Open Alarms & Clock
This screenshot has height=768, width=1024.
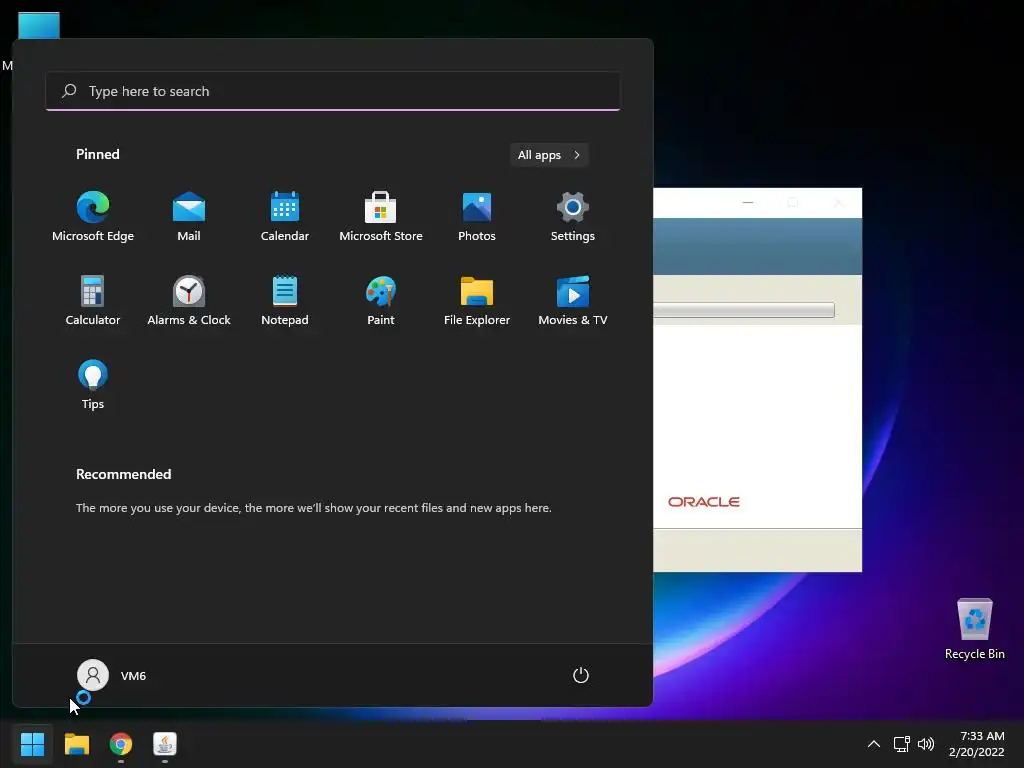[189, 301]
